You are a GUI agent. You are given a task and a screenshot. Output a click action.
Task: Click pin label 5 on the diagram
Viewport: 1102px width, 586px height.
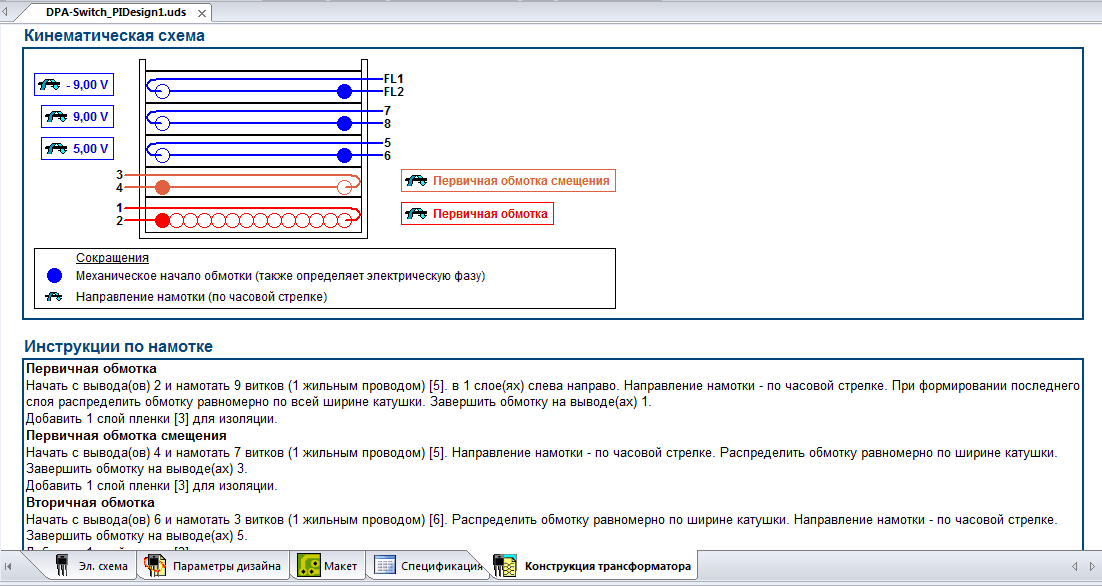point(387,143)
